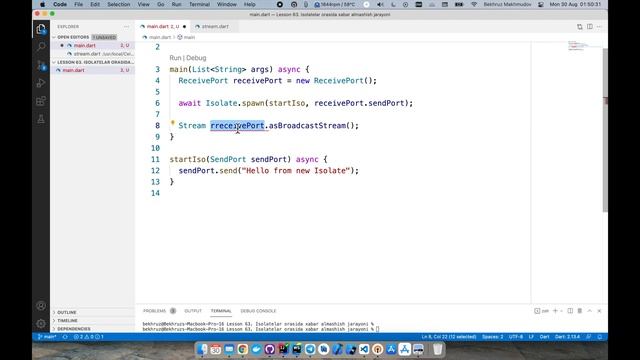
Task: Open the Explorer view in activity bar
Action: (41, 29)
